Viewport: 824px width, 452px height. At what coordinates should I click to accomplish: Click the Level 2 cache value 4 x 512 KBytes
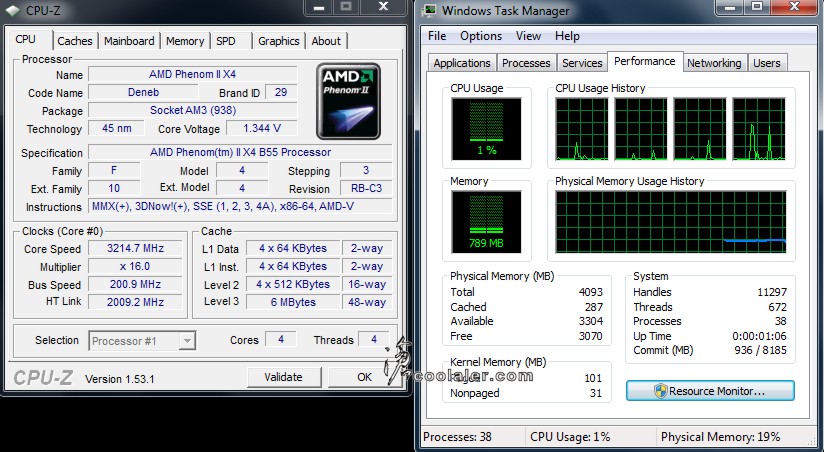point(293,284)
